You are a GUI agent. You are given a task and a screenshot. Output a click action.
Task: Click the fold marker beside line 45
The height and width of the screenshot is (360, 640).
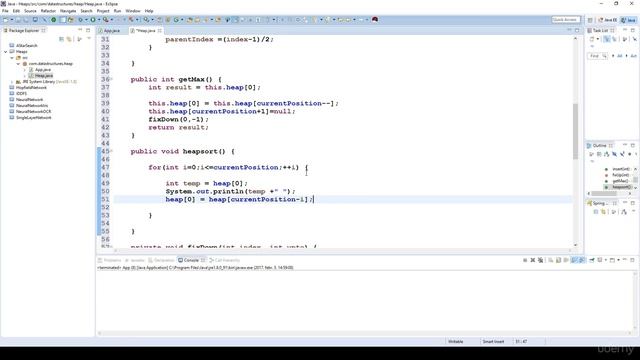111,151
